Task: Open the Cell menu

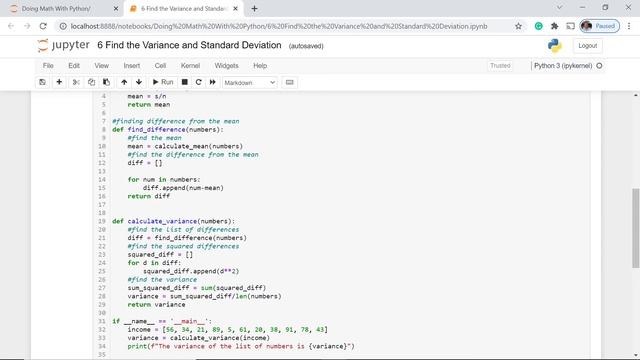Action: pyautogui.click(x=160, y=66)
